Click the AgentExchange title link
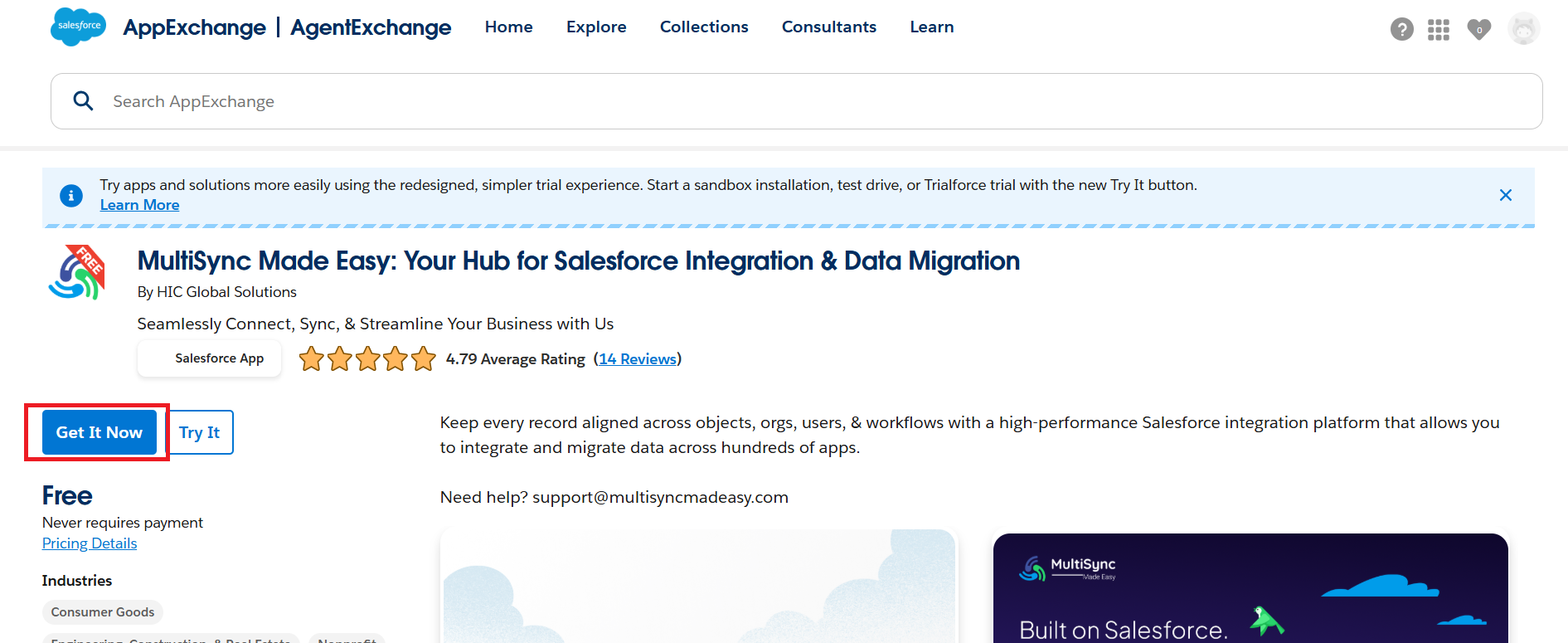The image size is (1568, 643). point(371,27)
